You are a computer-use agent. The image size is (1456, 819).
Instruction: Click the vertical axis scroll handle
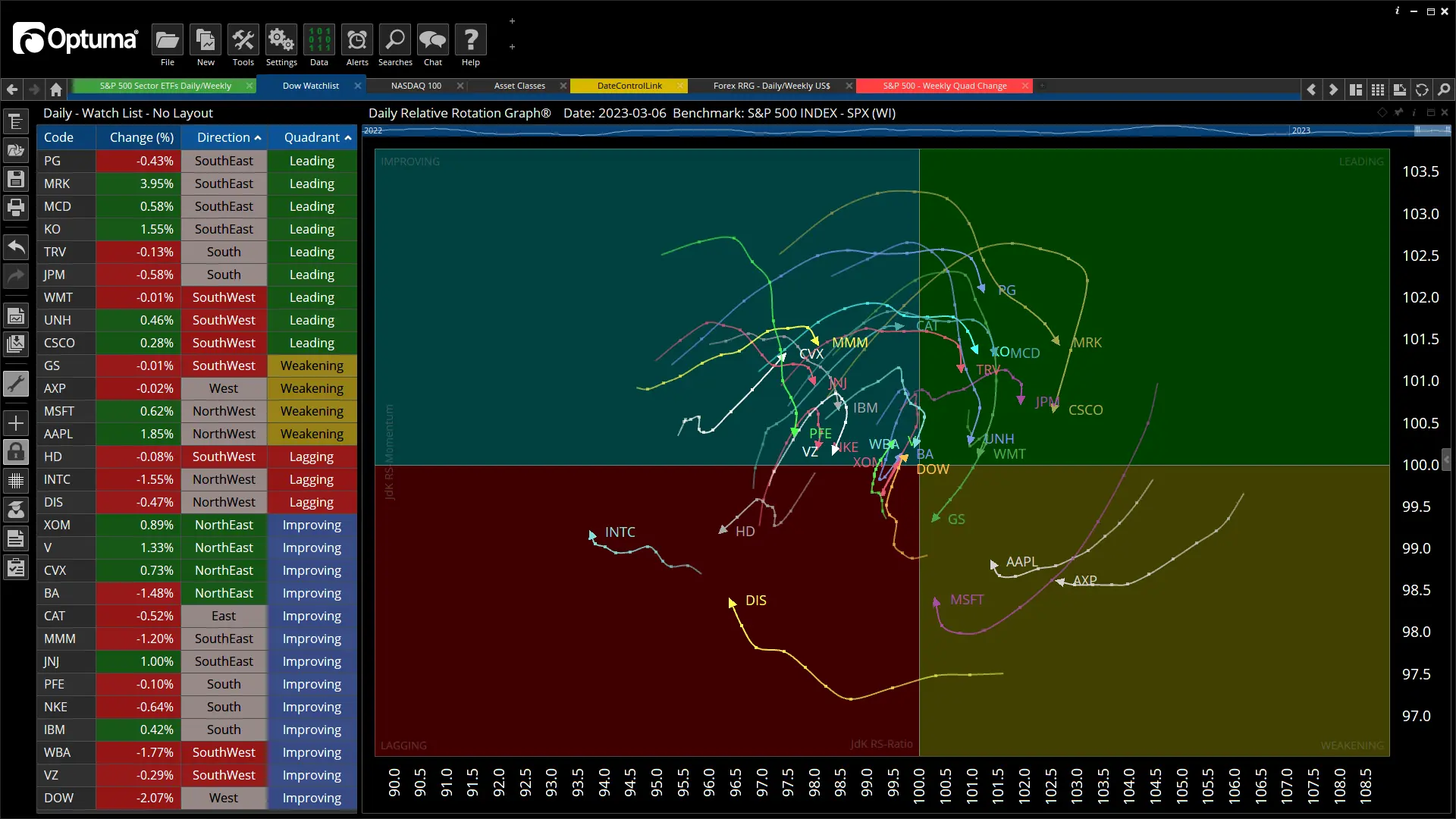tap(1446, 460)
